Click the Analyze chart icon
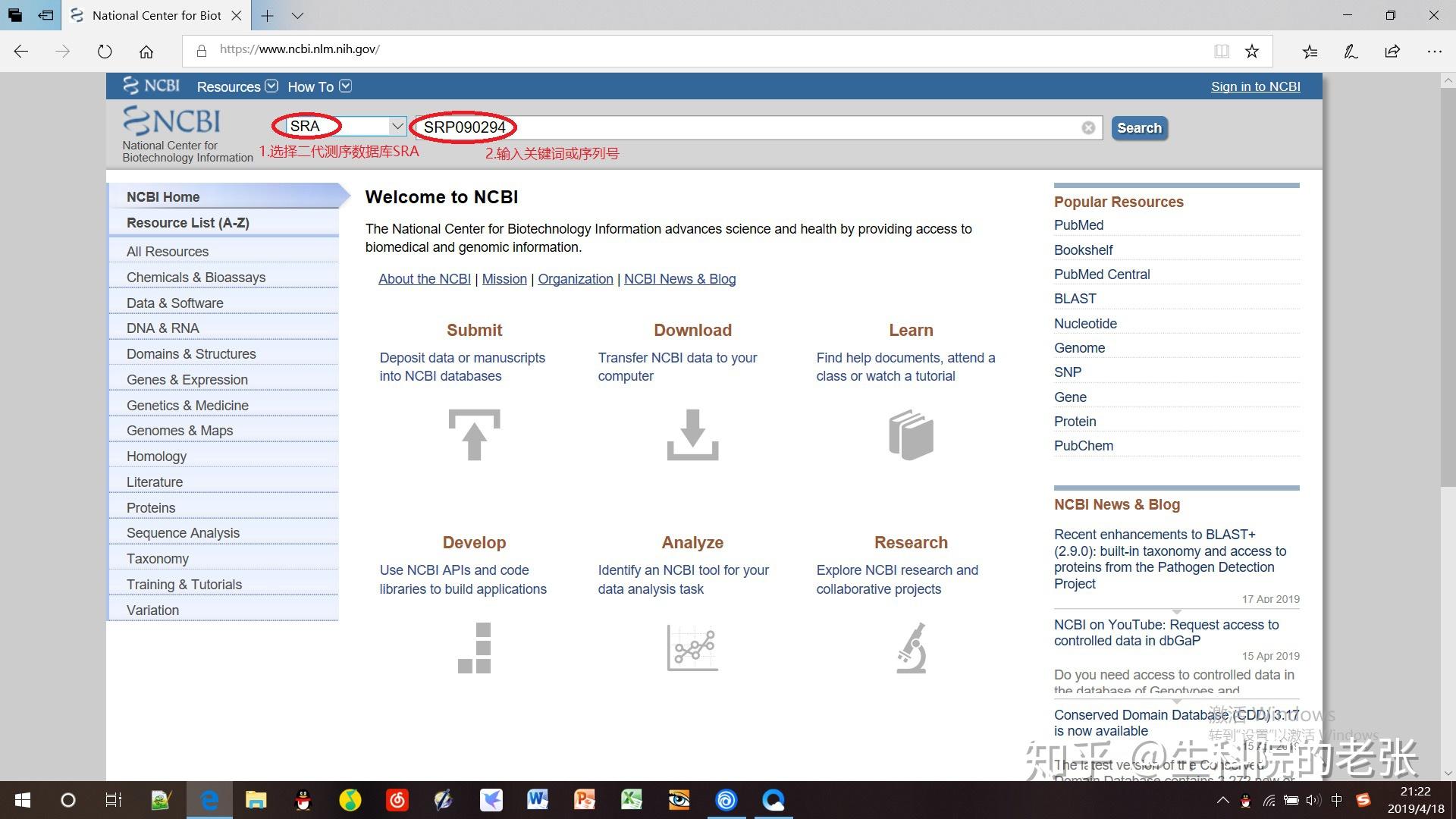 pyautogui.click(x=692, y=648)
